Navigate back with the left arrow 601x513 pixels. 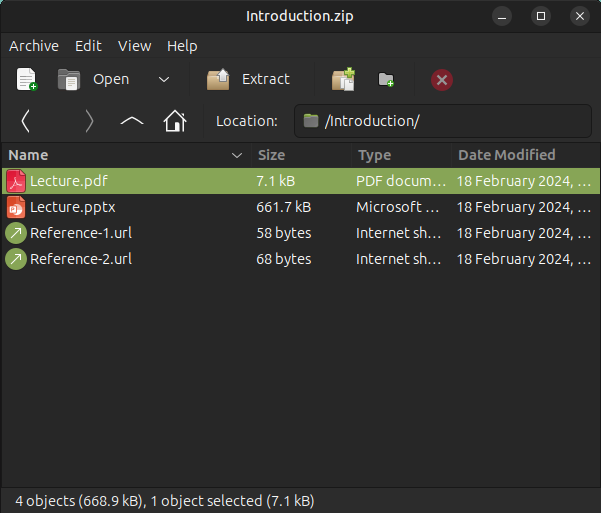(26, 121)
